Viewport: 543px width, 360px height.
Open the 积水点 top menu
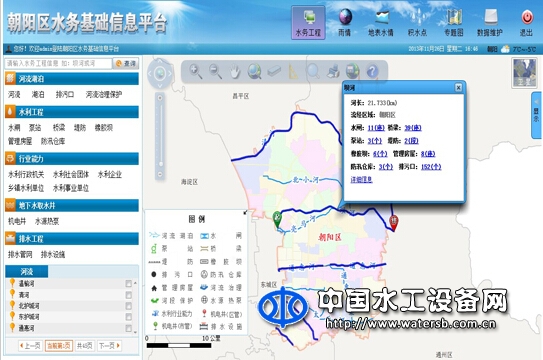pos(418,23)
